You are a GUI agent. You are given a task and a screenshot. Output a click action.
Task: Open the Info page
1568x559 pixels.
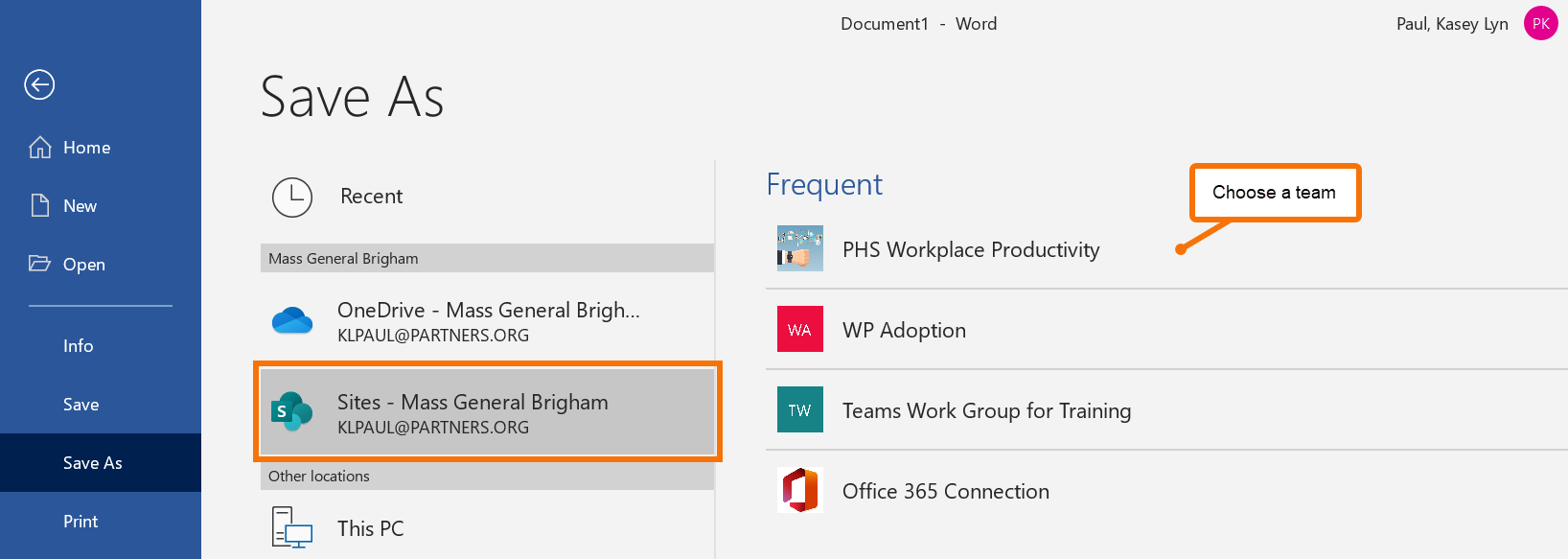[x=101, y=346]
